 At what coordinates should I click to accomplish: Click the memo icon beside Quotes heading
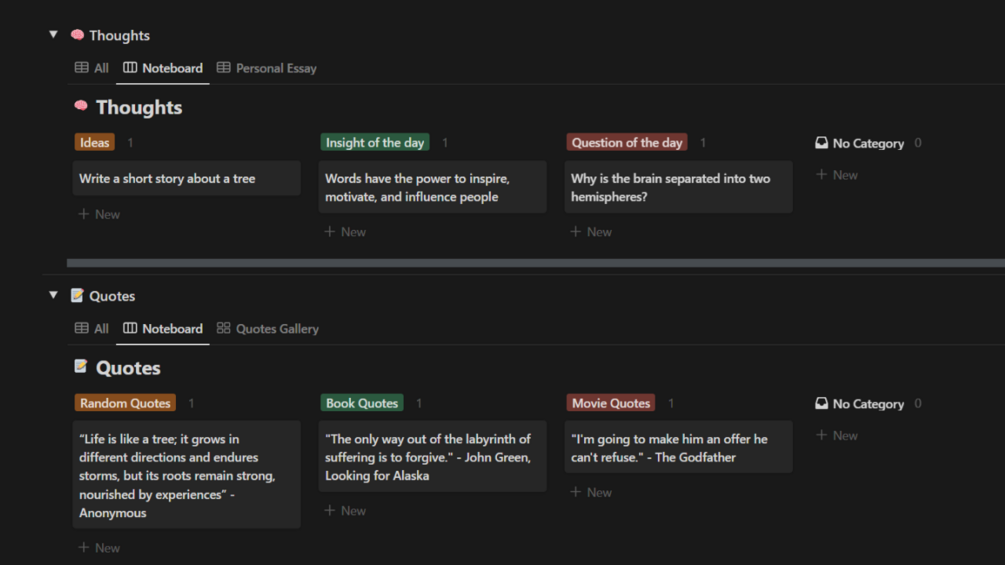81,368
